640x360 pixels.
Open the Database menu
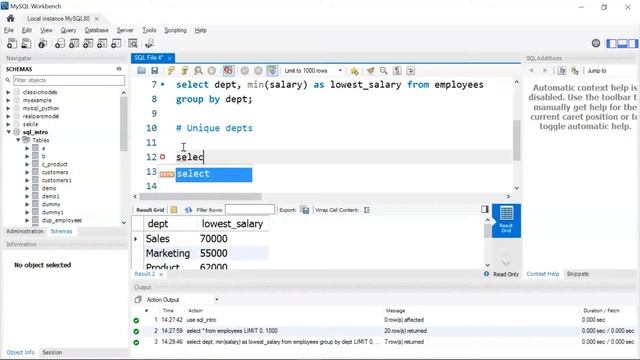pyautogui.click(x=96, y=30)
